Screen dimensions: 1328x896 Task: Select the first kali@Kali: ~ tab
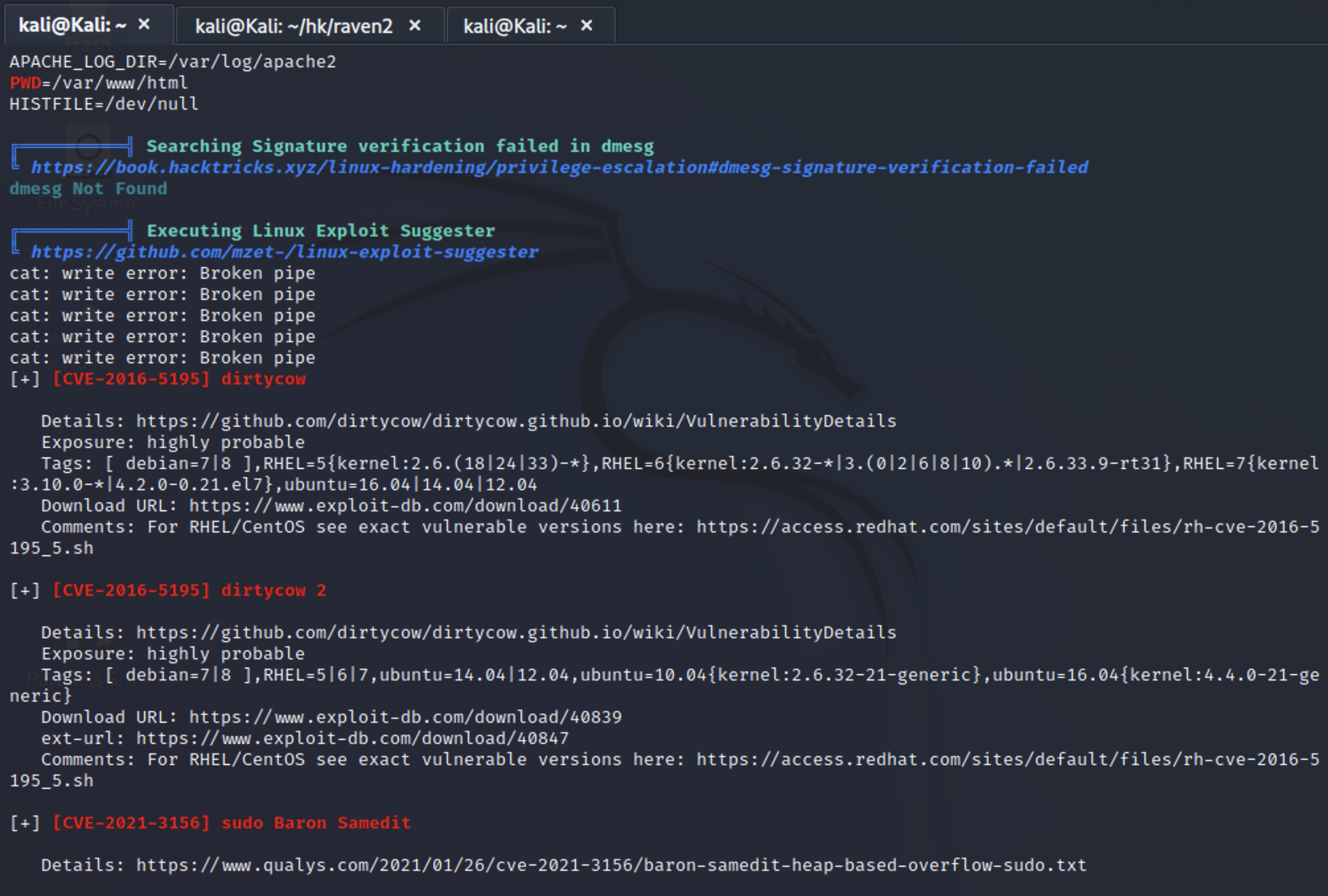pos(72,25)
